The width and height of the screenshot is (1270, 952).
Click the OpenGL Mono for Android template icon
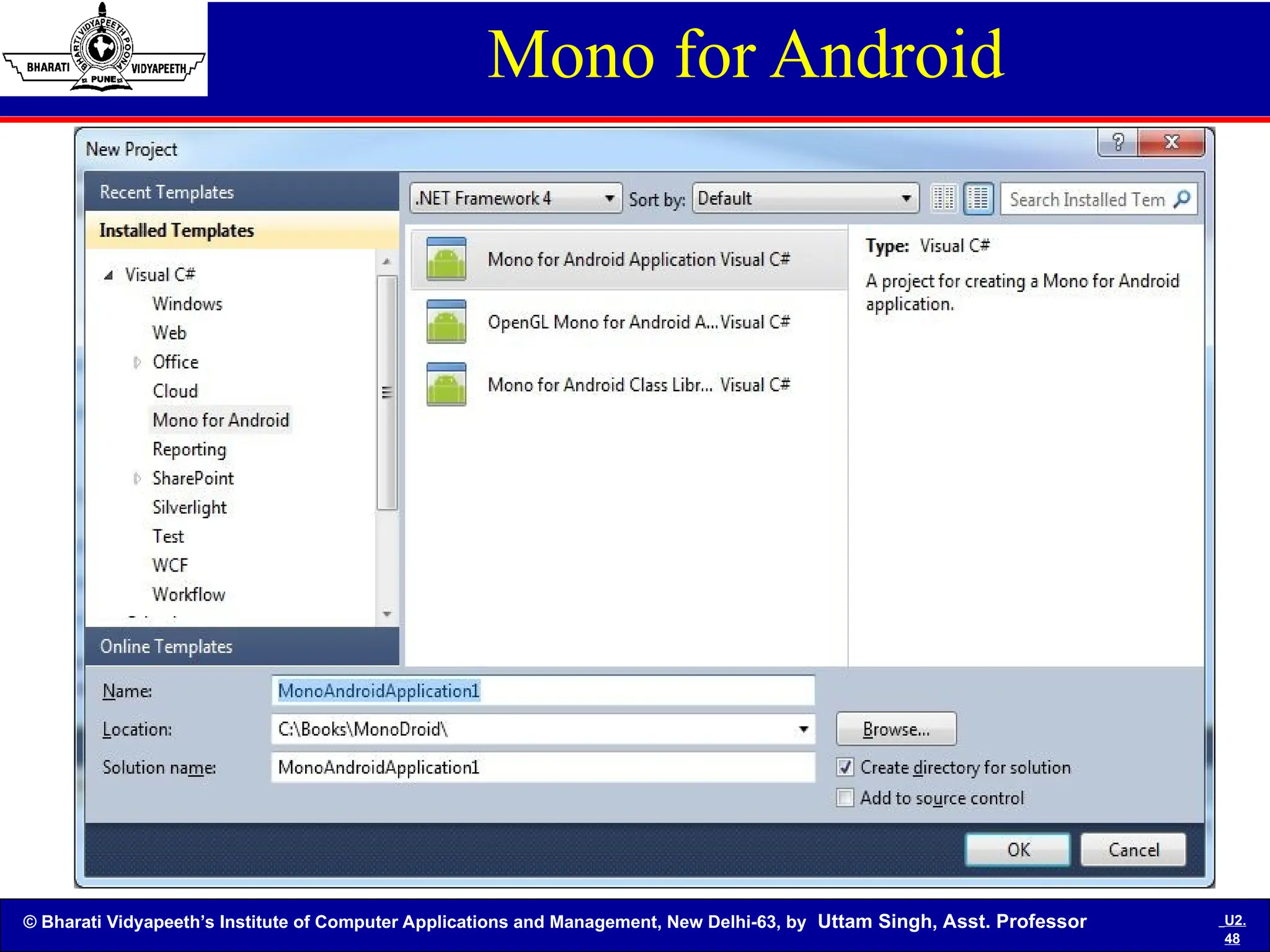point(446,322)
